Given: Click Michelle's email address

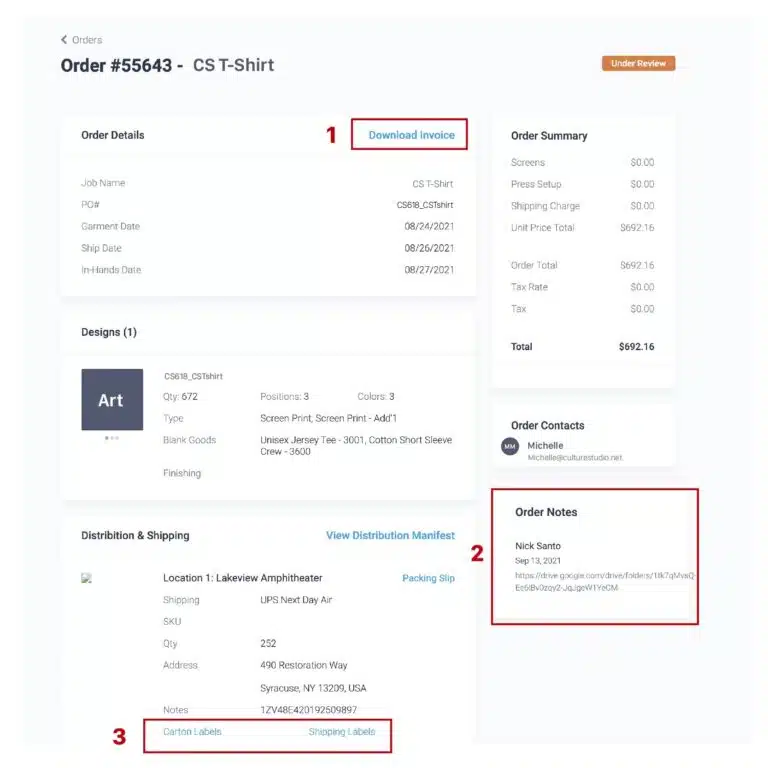Looking at the screenshot, I should click(575, 457).
